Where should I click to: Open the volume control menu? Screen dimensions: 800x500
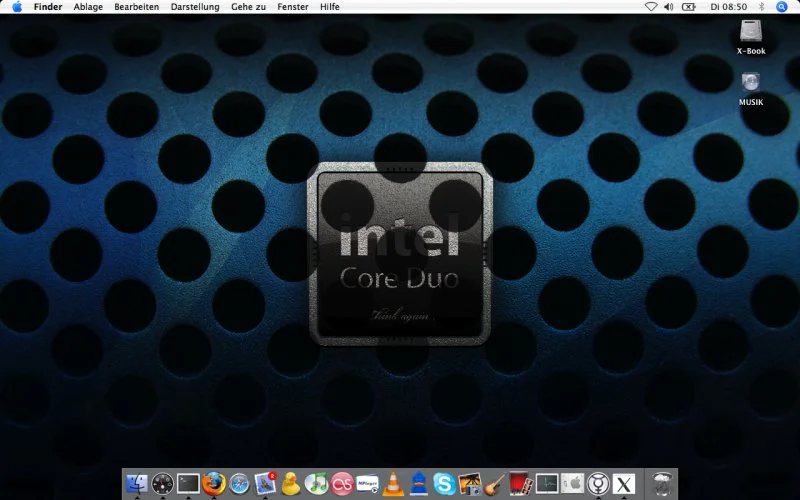668,7
